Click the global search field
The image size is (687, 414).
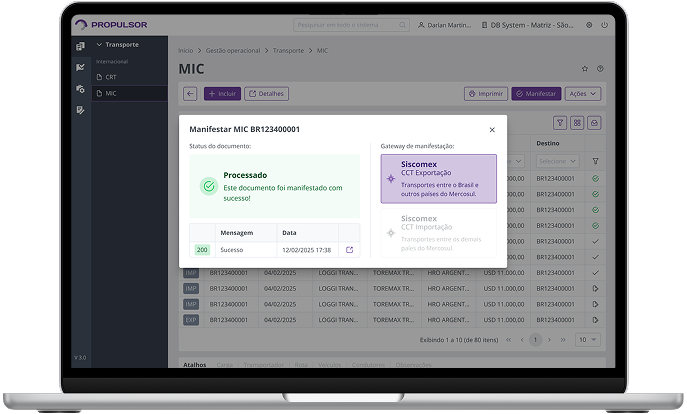pos(350,25)
